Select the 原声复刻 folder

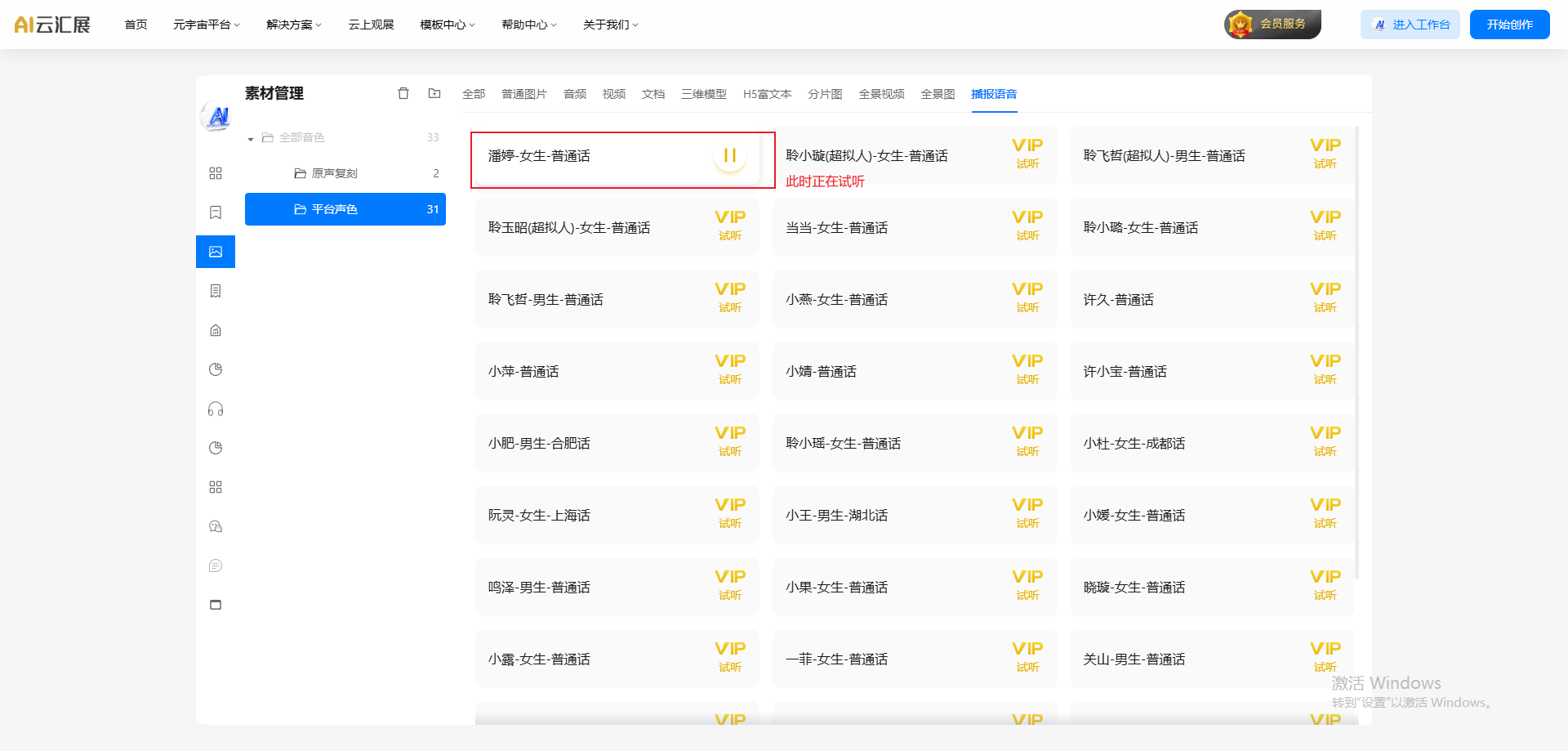pyautogui.click(x=335, y=173)
